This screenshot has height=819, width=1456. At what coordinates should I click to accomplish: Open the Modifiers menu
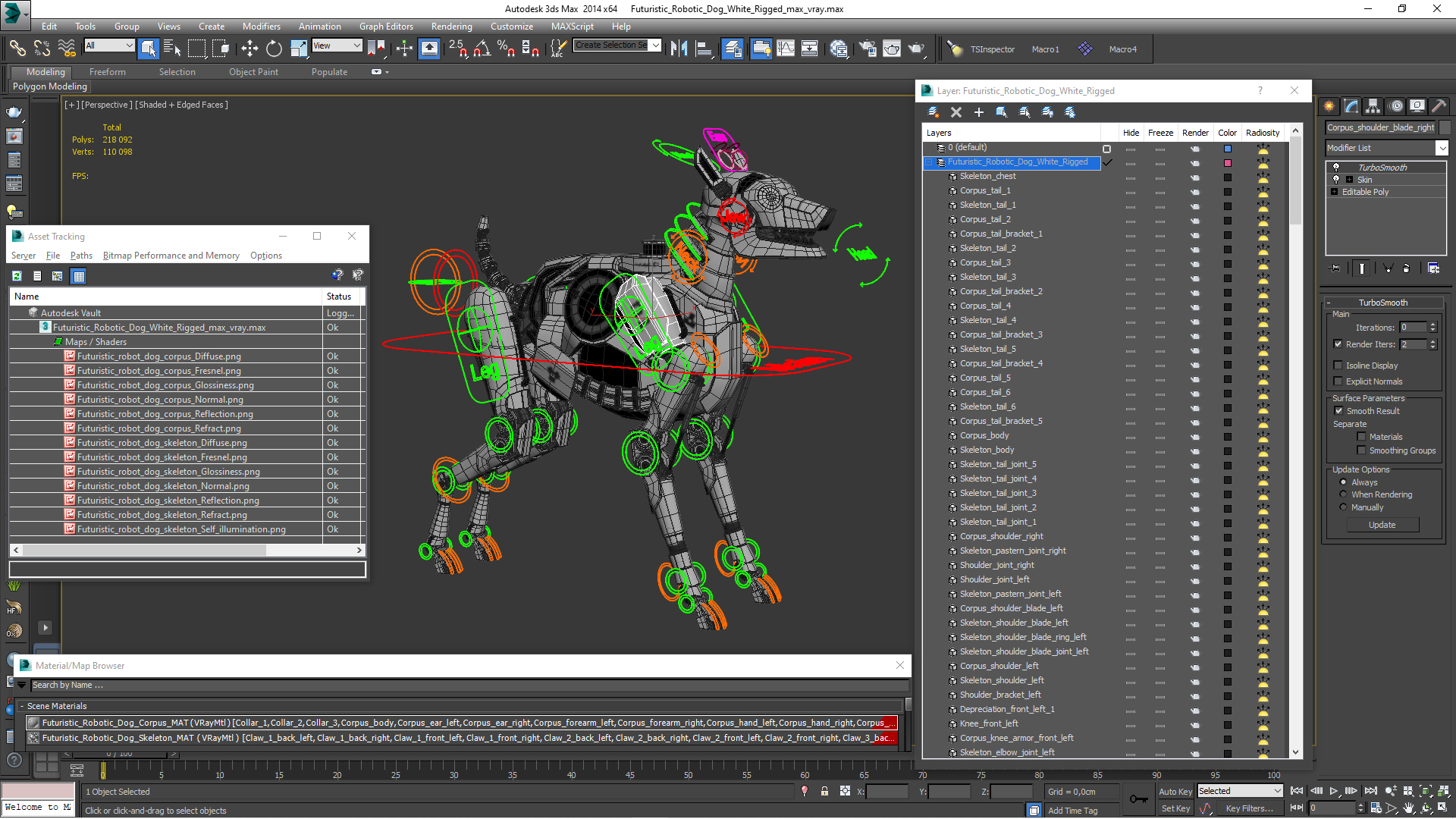pos(261,26)
